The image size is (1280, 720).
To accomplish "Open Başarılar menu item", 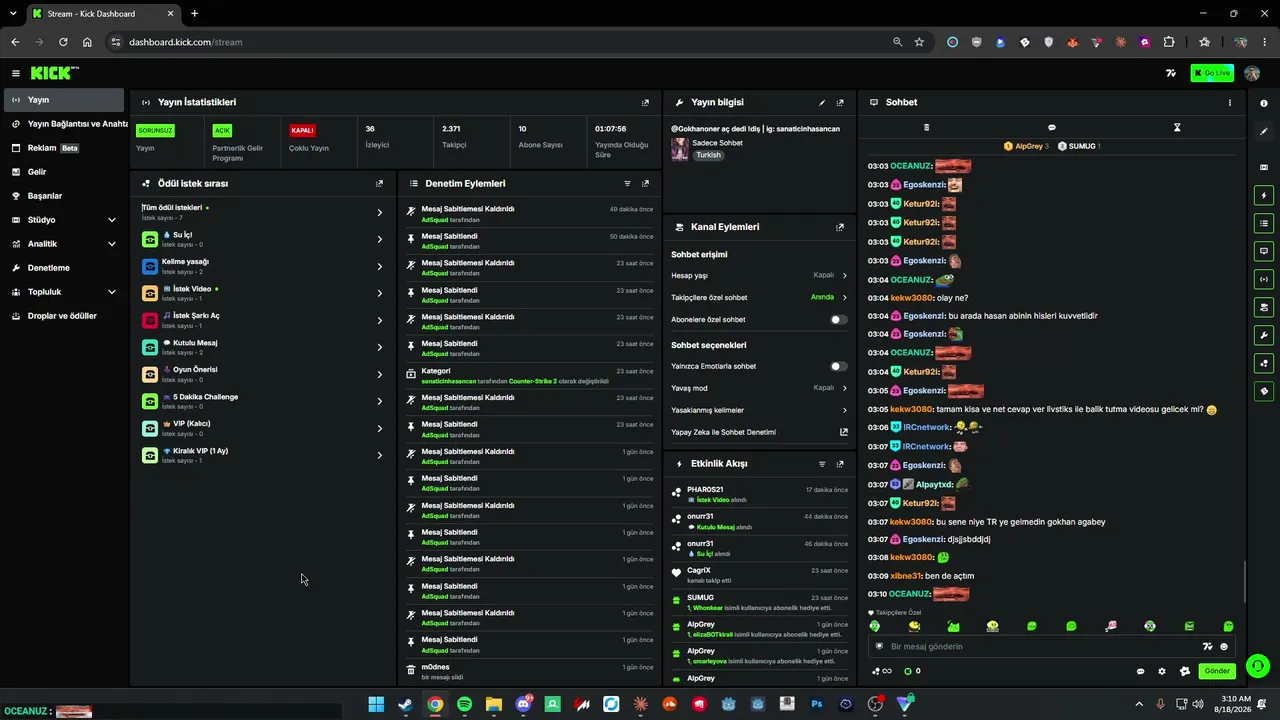I will click(64, 196).
